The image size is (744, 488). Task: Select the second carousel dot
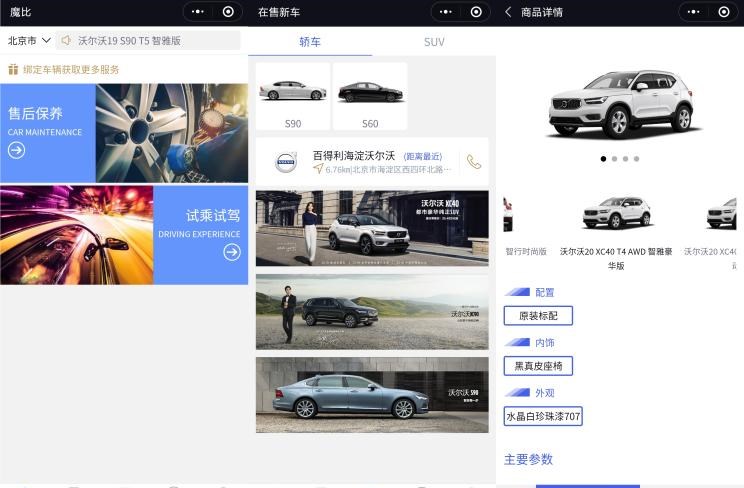pyautogui.click(x=614, y=159)
